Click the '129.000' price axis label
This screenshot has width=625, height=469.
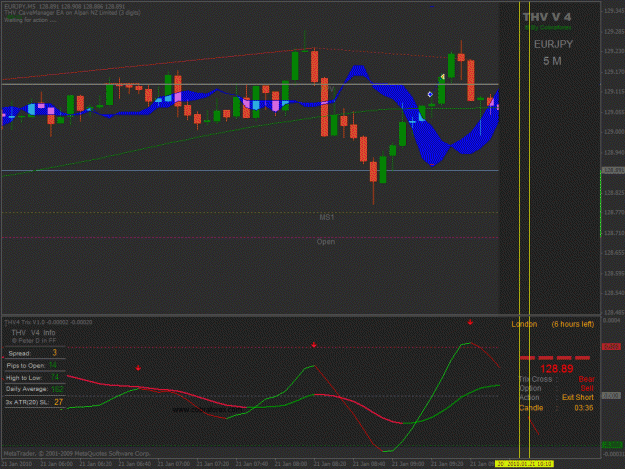pyautogui.click(x=614, y=132)
